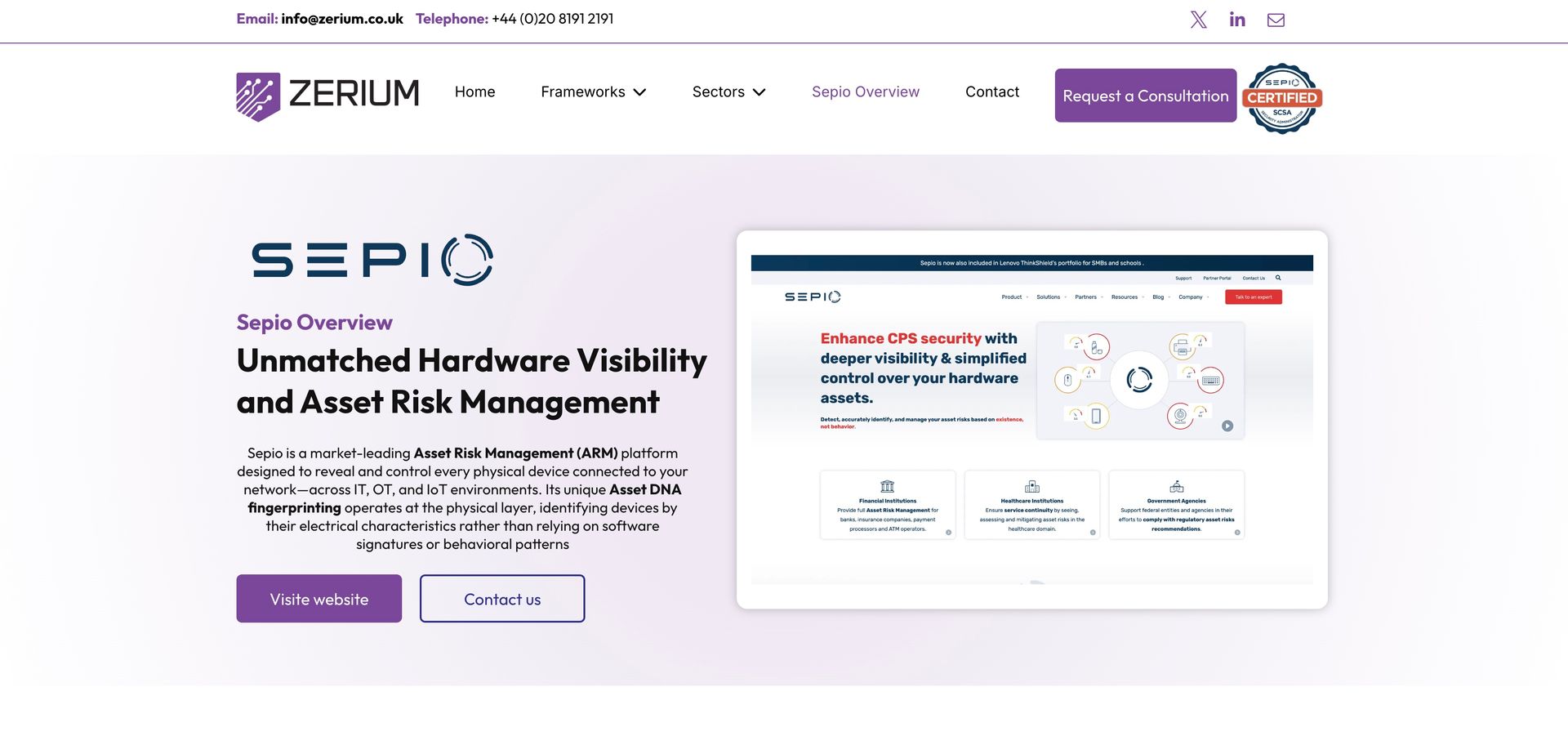The height and width of the screenshot is (754, 1568).
Task: Click the 'Unmatched Hardware Visibility' heading
Action: tap(472, 361)
